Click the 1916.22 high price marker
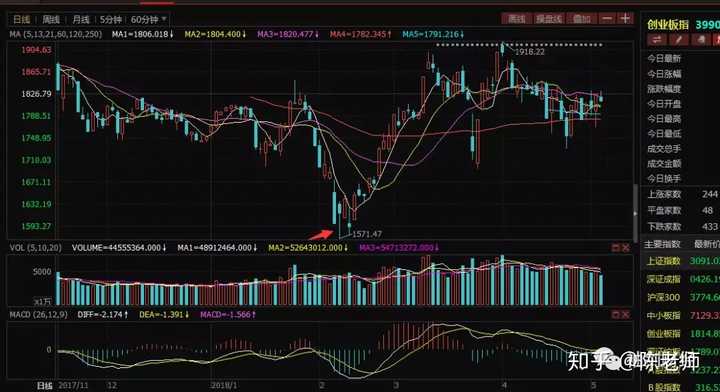The width and height of the screenshot is (720, 392). (529, 52)
